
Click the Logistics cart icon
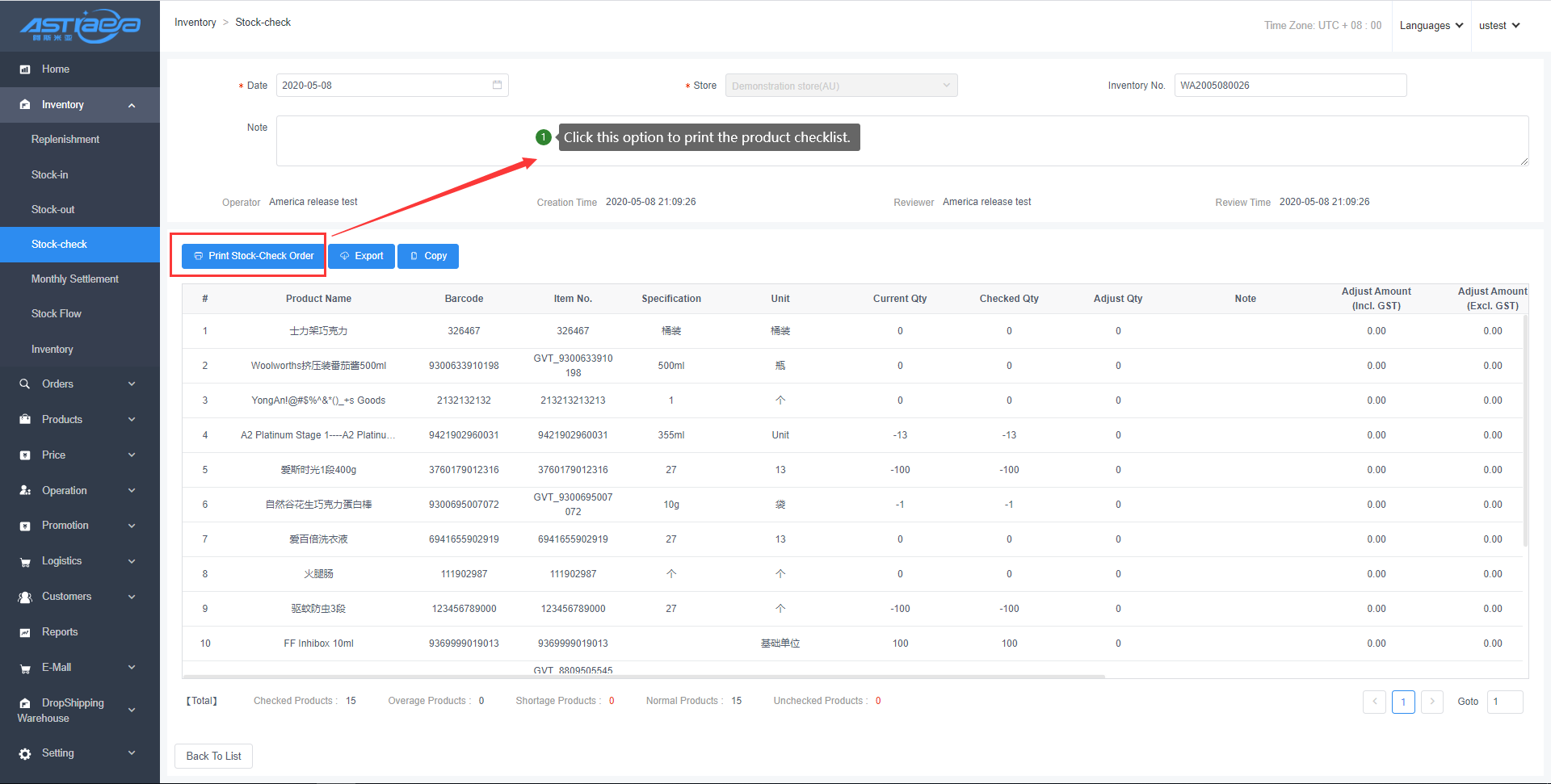[25, 562]
